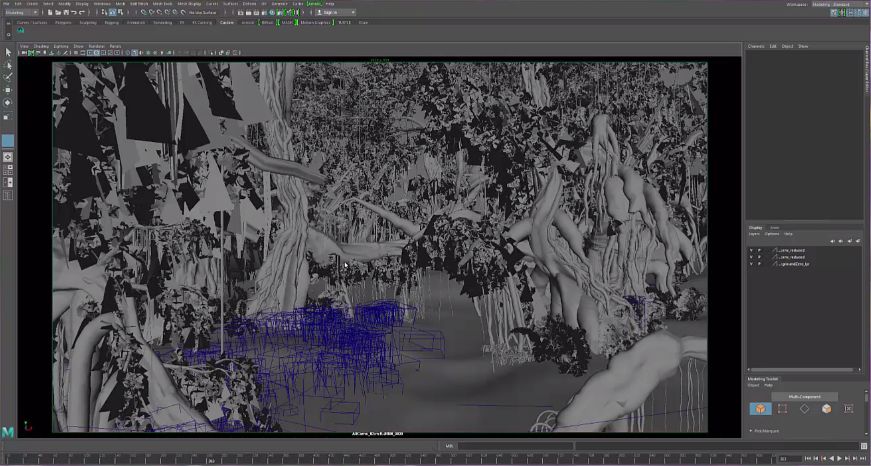Toggle visibility V of the first layer
Screen dimensions: 871x466
point(751,249)
